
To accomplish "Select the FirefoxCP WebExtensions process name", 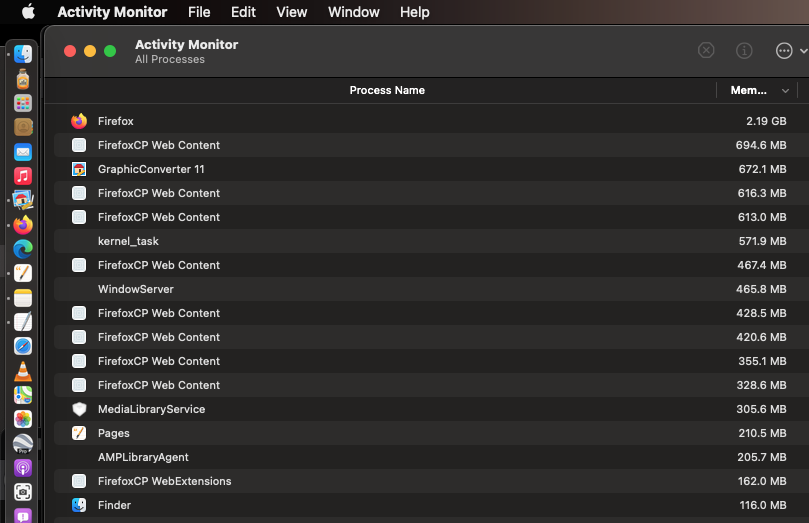I will [165, 481].
